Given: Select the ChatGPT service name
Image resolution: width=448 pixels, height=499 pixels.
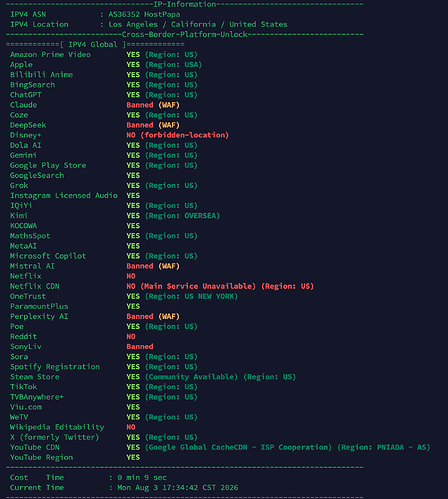Looking at the screenshot, I should (x=26, y=95).
